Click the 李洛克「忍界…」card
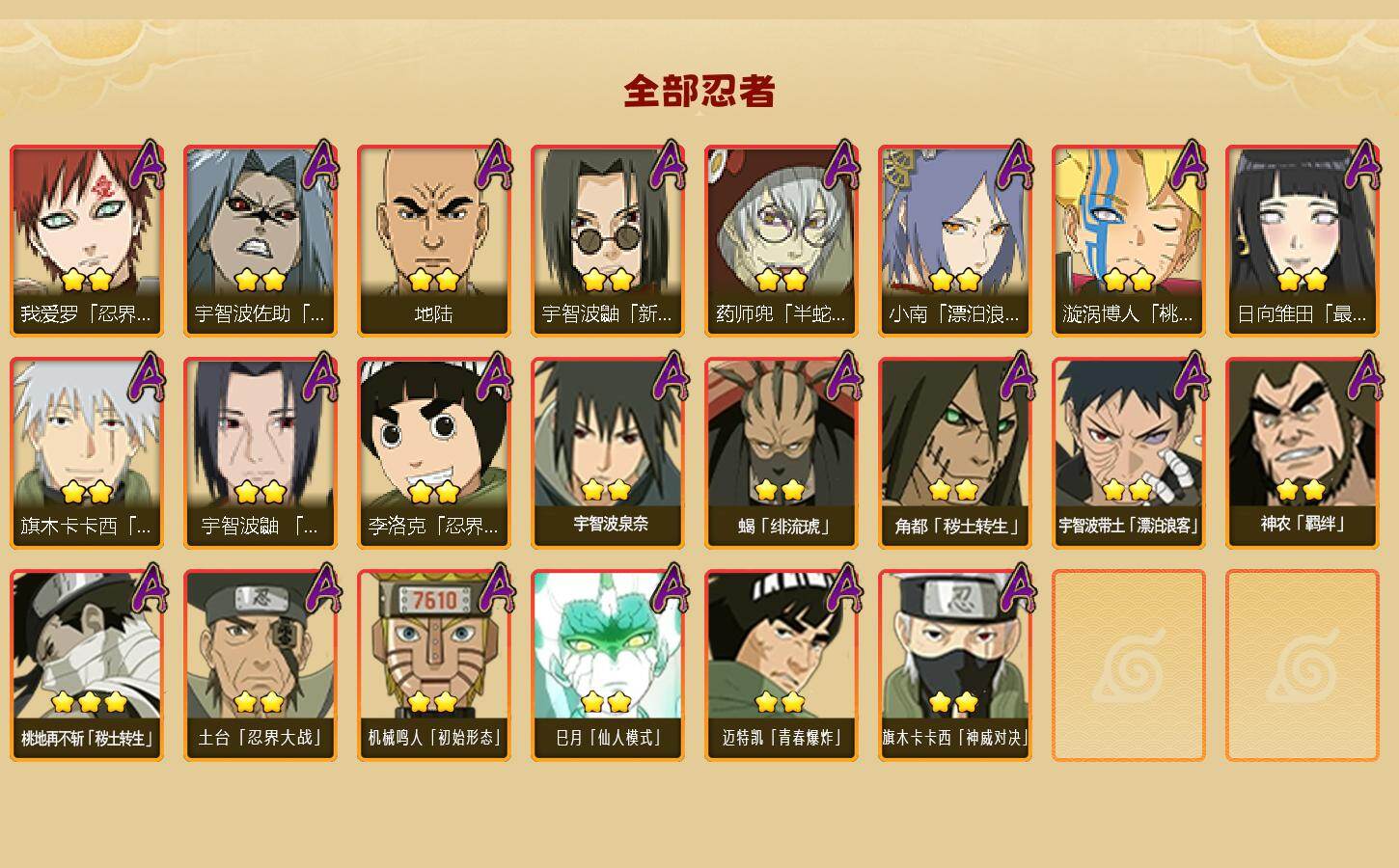1399x868 pixels. [434, 453]
